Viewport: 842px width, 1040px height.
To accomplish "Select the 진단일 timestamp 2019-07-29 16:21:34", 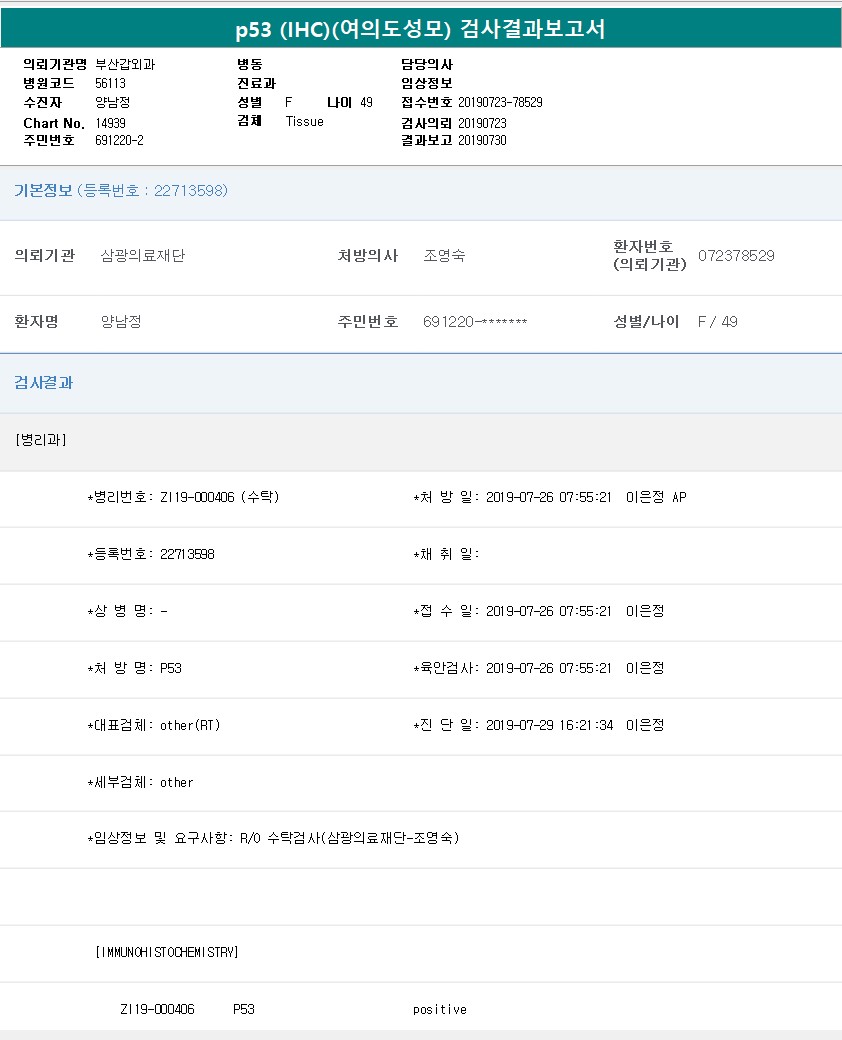I will [x=548, y=725].
